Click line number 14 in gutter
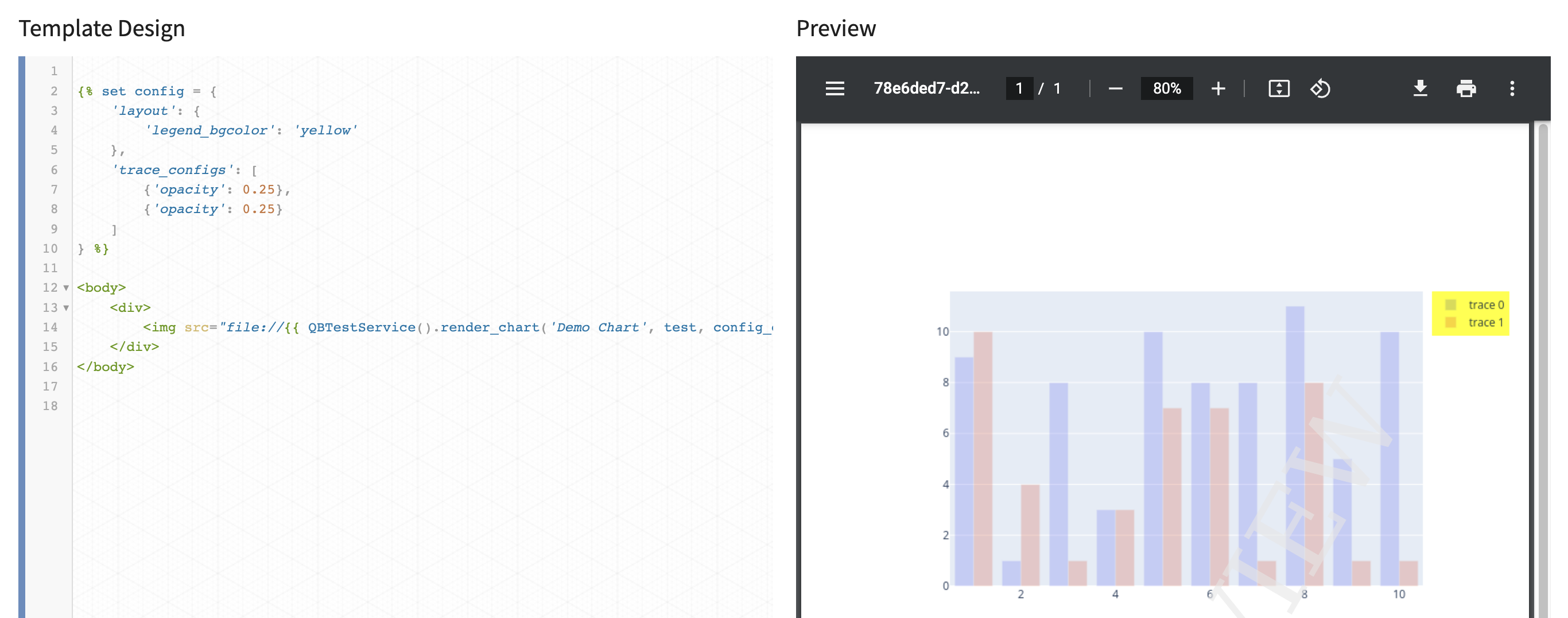 click(50, 327)
